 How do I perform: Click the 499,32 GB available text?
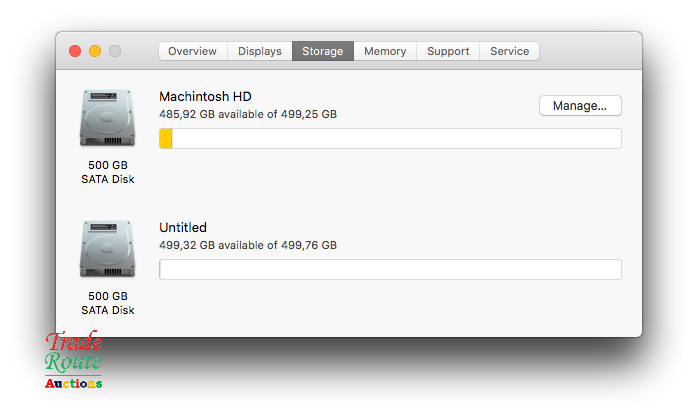point(247,245)
